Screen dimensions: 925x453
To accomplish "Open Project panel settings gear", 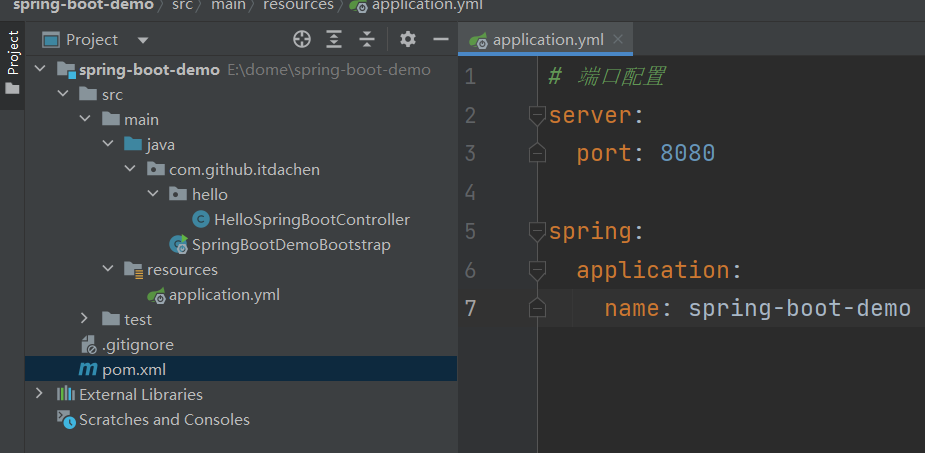I will tap(407, 40).
